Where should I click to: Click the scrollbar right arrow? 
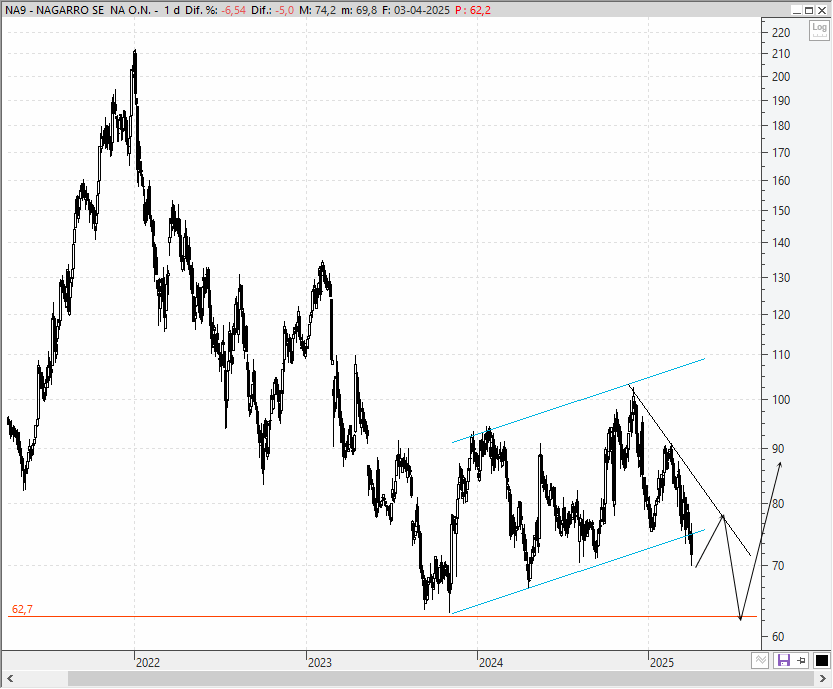822,678
